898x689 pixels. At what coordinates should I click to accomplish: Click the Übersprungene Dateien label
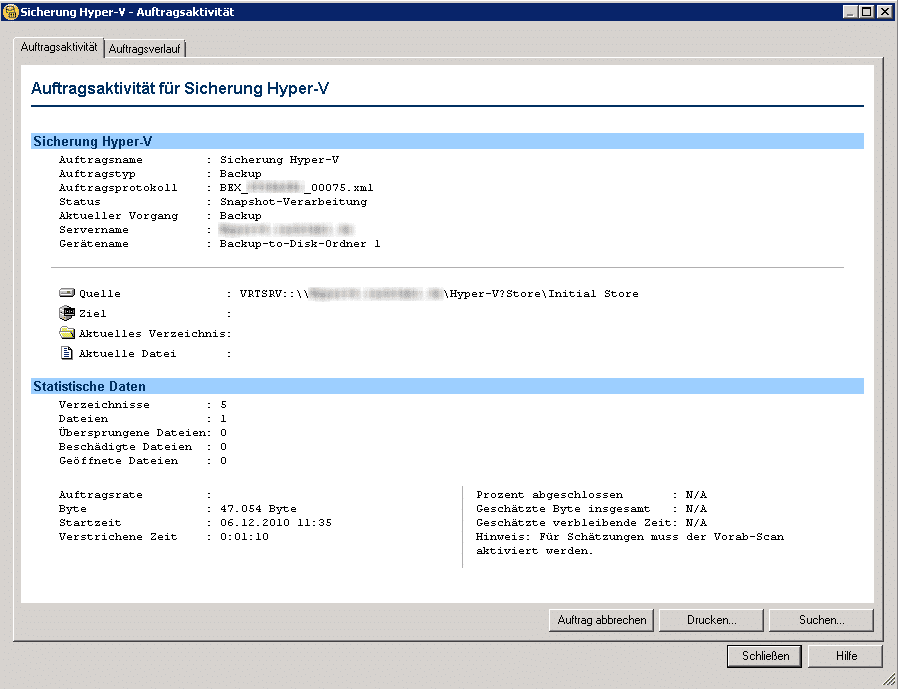tap(132, 432)
